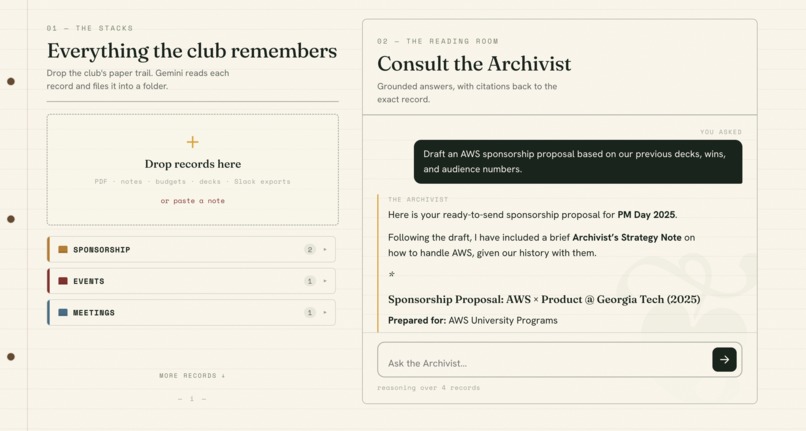Expand the Meetings folder arrow
Viewport: 806px width, 431px height.
325,312
